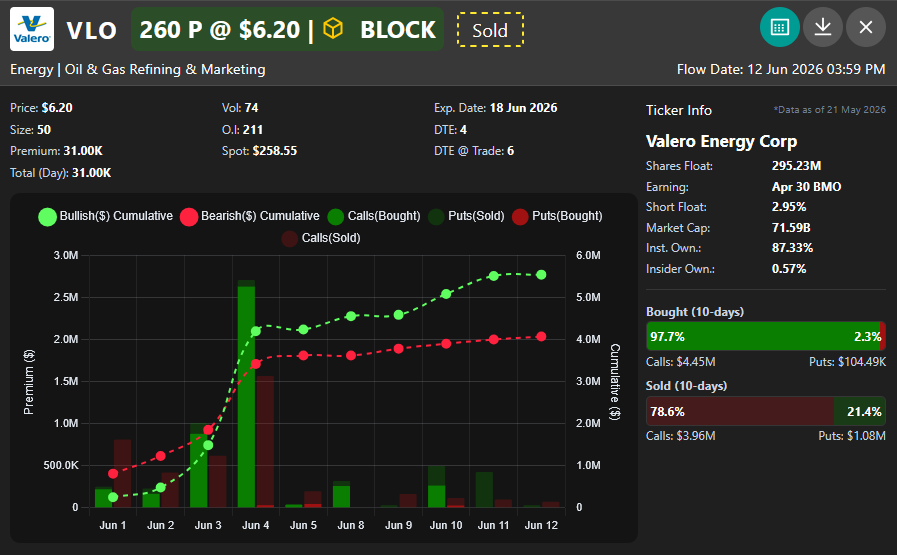Click the Size value 50
This screenshot has height=555, width=897.
(x=44, y=130)
